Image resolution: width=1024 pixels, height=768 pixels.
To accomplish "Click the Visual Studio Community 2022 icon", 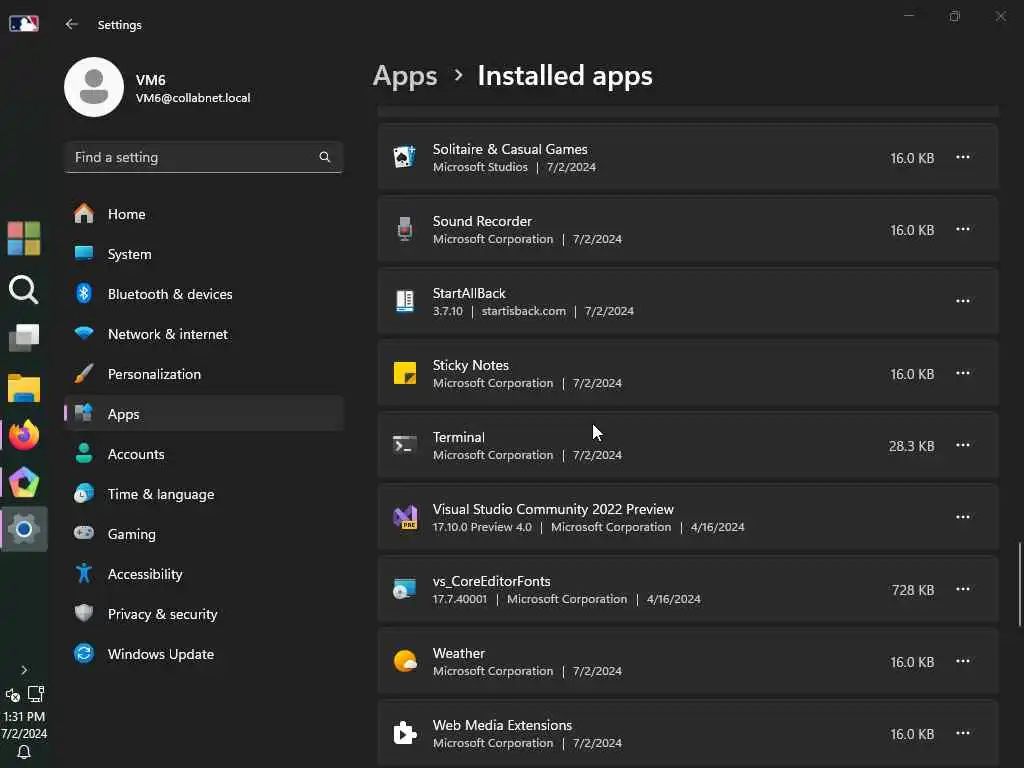I will click(x=404, y=517).
